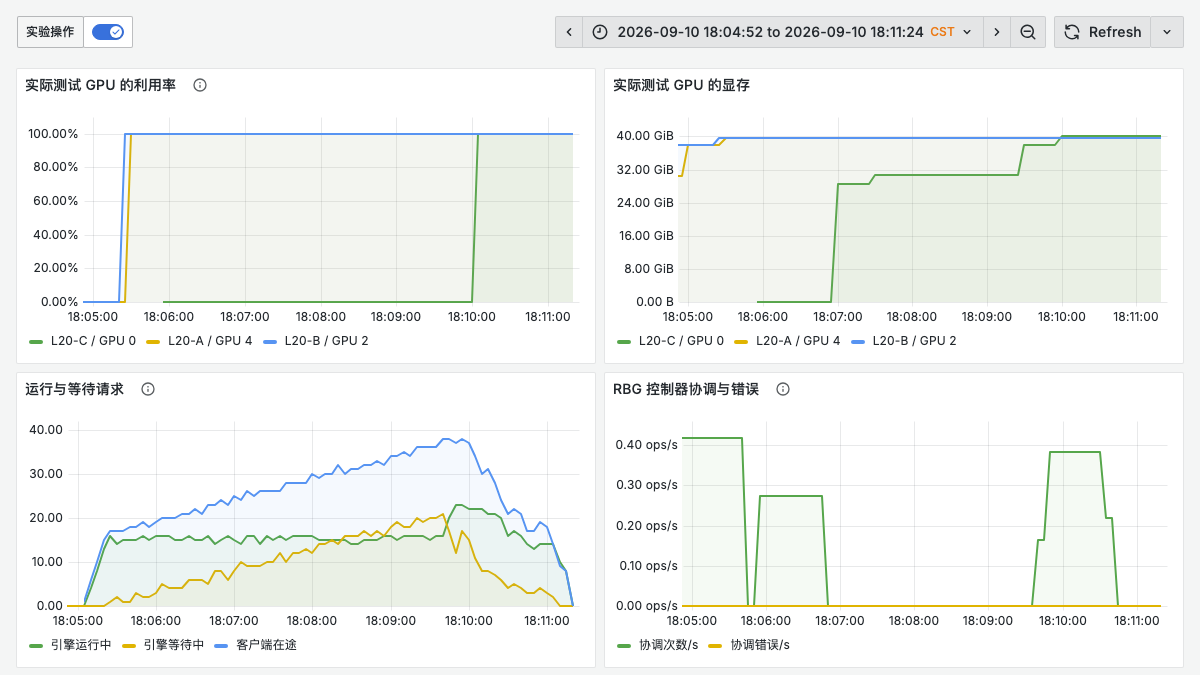Viewport: 1200px width, 675px height.
Task: Toggle L20-B / GPU 2 series in memory legend
Action: click(914, 341)
